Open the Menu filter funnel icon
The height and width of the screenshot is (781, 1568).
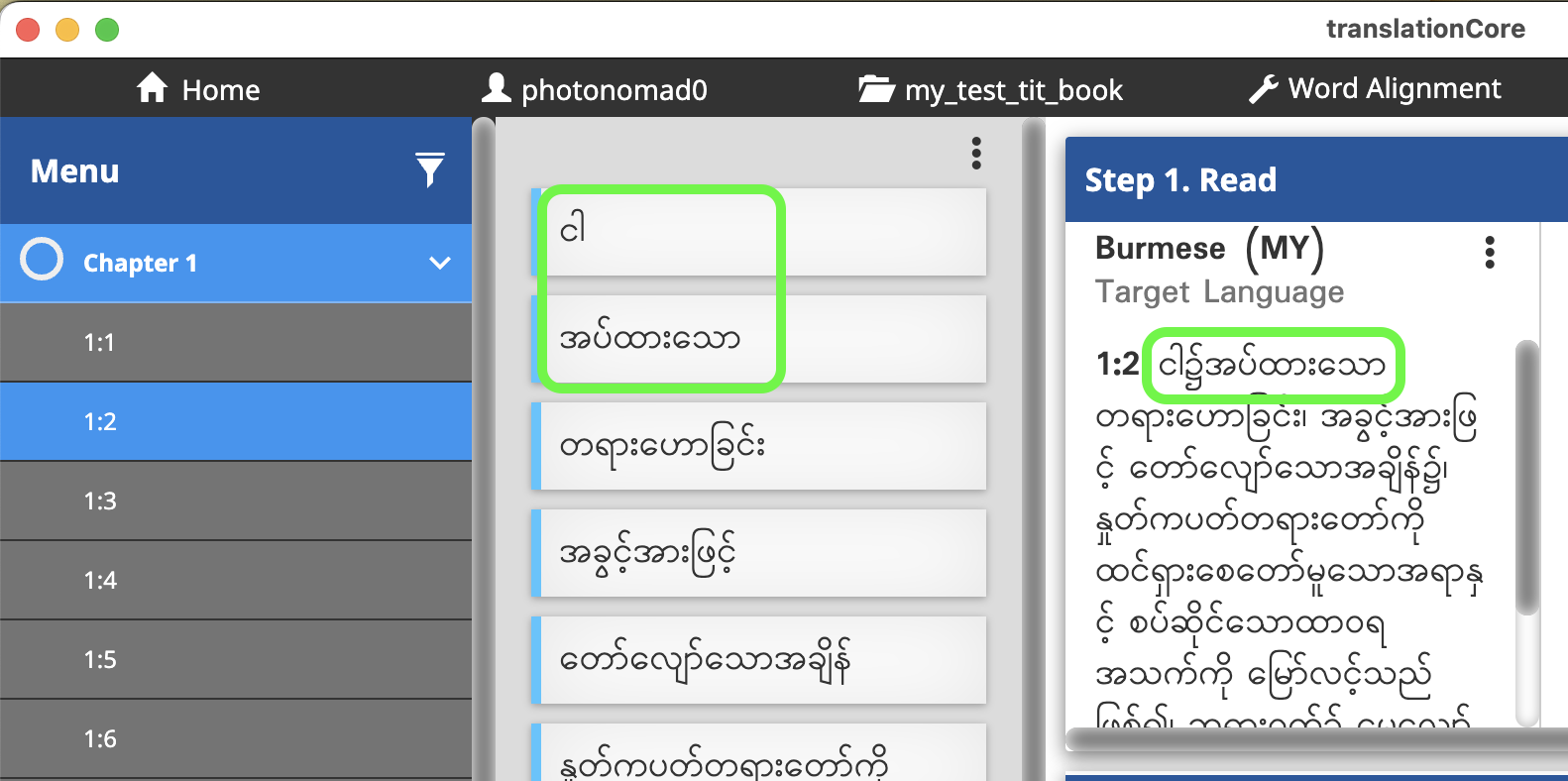[x=429, y=170]
